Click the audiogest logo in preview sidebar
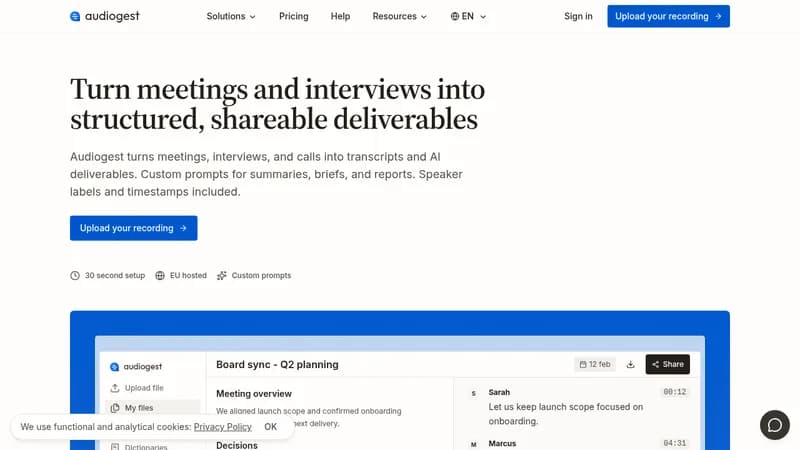The width and height of the screenshot is (800, 450). [x=136, y=366]
